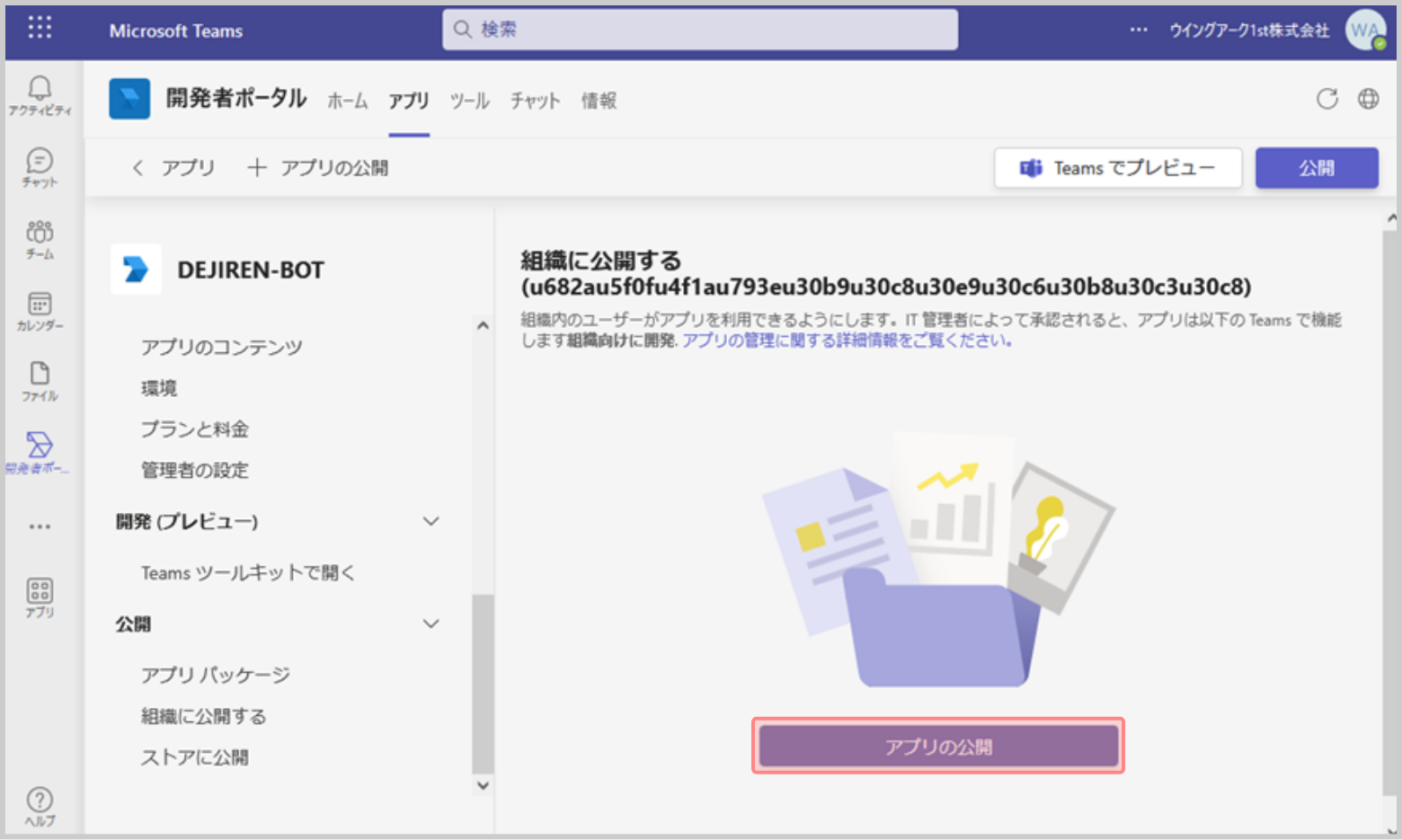This screenshot has width=1402, height=840.
Task: Click navigation panel scroll up arrow
Action: point(483,325)
